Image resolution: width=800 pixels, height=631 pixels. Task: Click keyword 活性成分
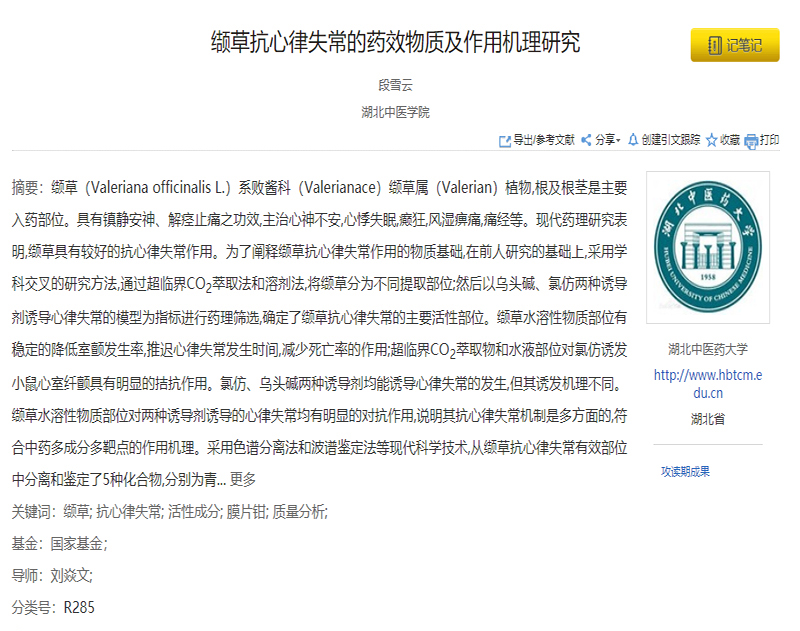[x=195, y=512]
